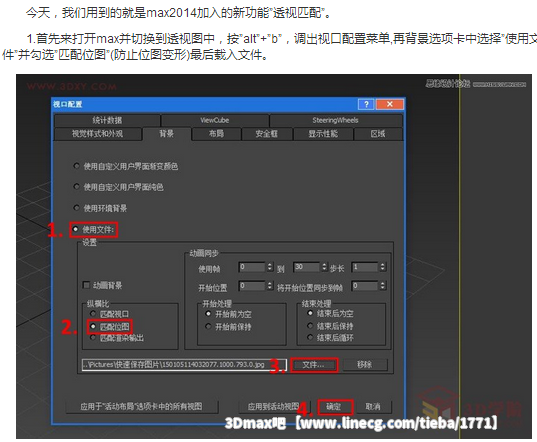Viewport: 537px width, 442px height.
Task: Click the 开始位置 value field
Action: 252,286
